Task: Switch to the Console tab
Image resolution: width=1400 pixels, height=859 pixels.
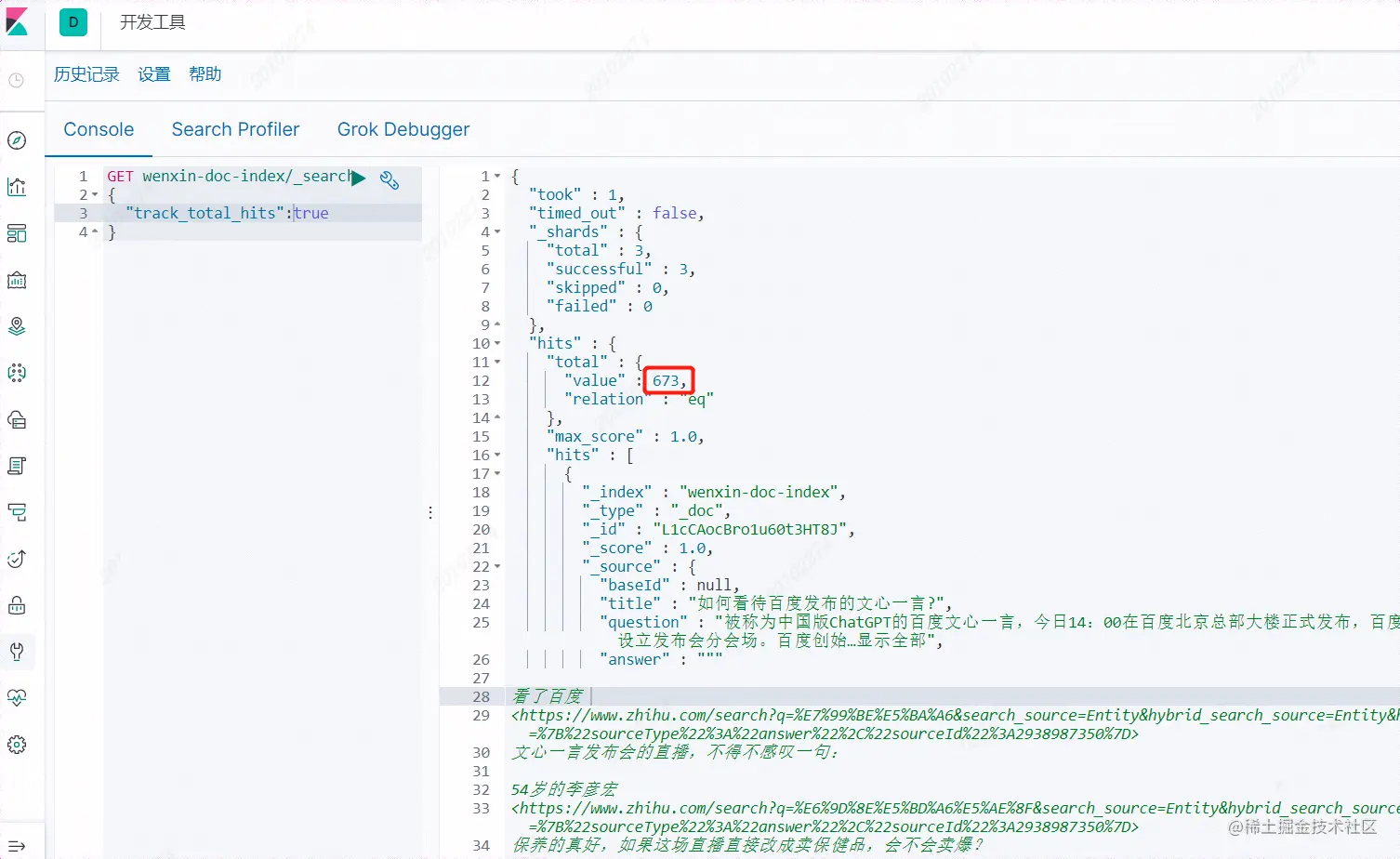Action: pos(99,129)
